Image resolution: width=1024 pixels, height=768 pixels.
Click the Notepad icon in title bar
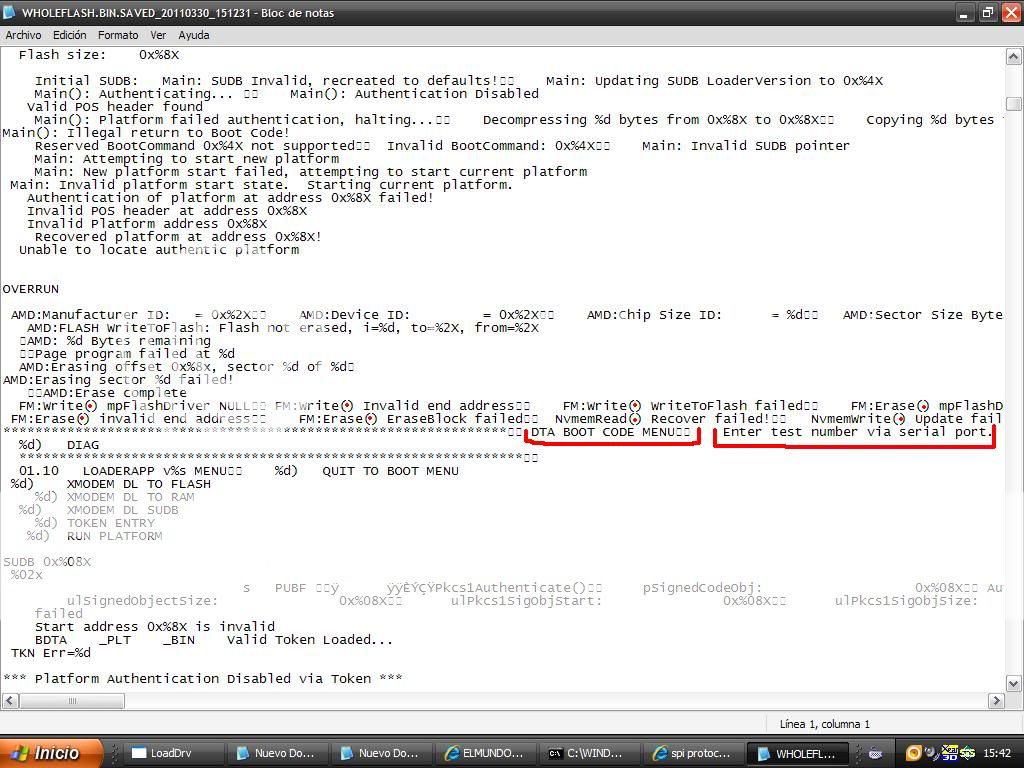pos(10,13)
